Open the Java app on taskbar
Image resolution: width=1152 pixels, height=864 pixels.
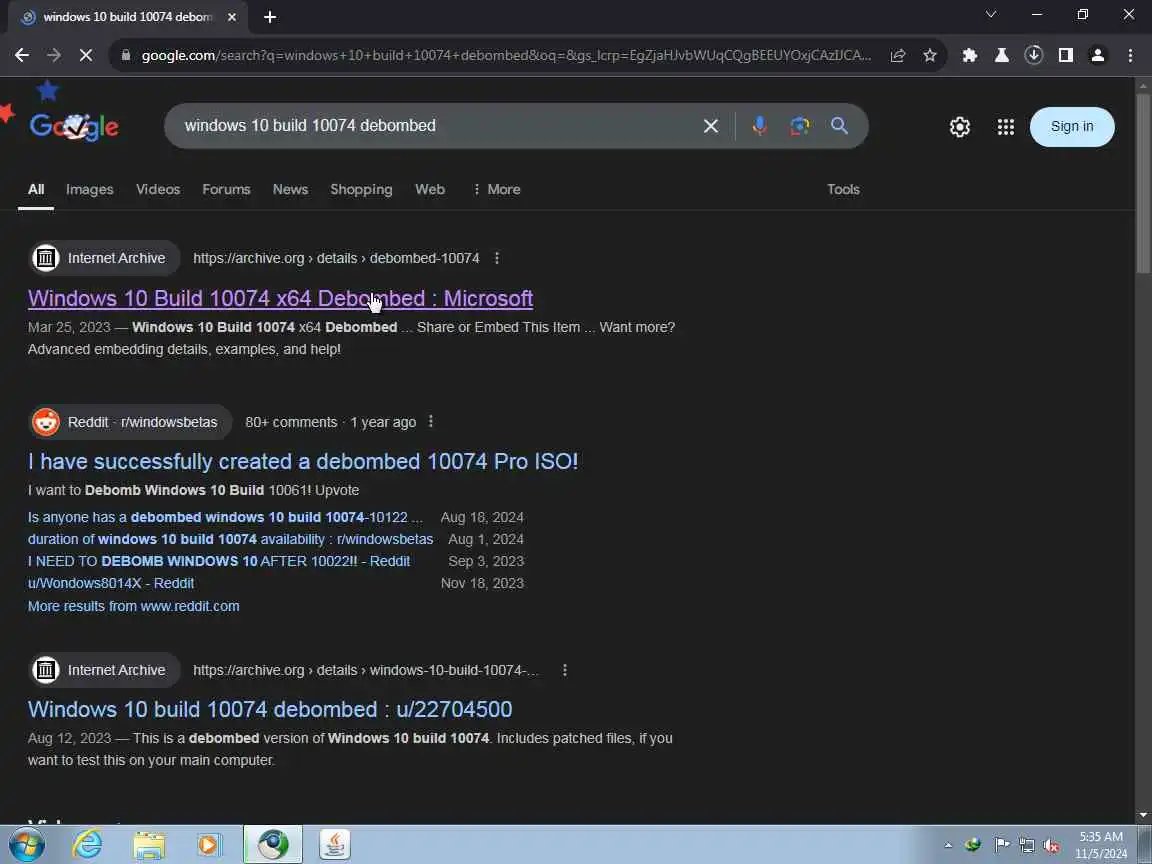pos(335,845)
